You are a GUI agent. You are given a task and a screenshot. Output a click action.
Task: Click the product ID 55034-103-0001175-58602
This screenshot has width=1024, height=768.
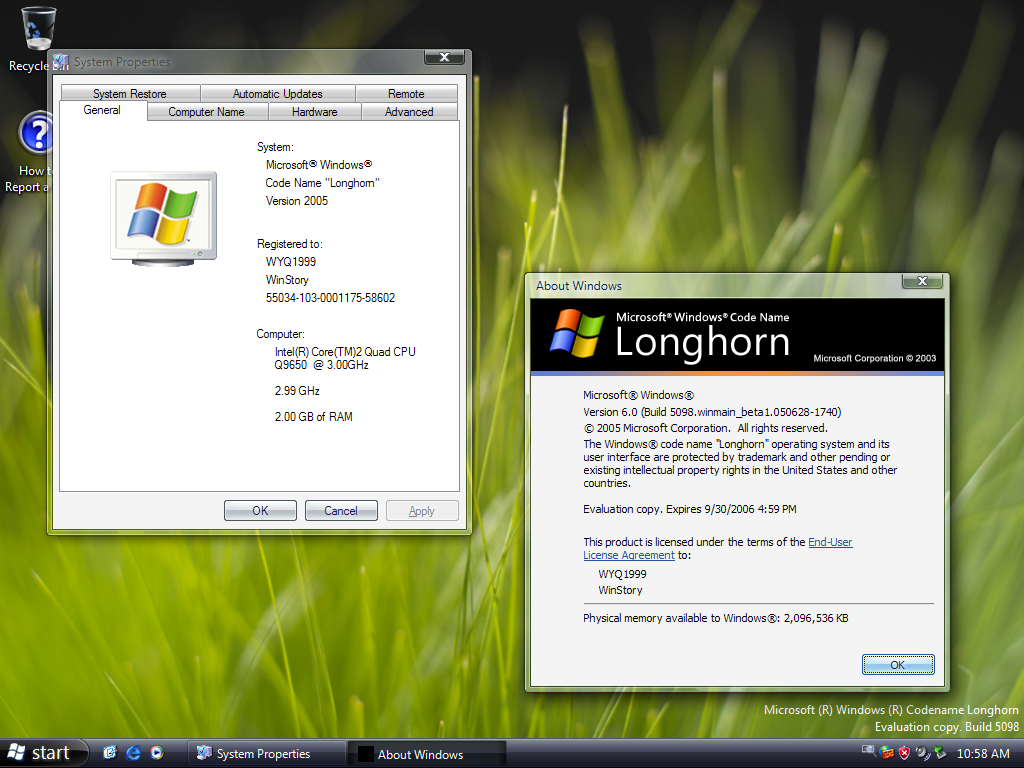coord(330,298)
